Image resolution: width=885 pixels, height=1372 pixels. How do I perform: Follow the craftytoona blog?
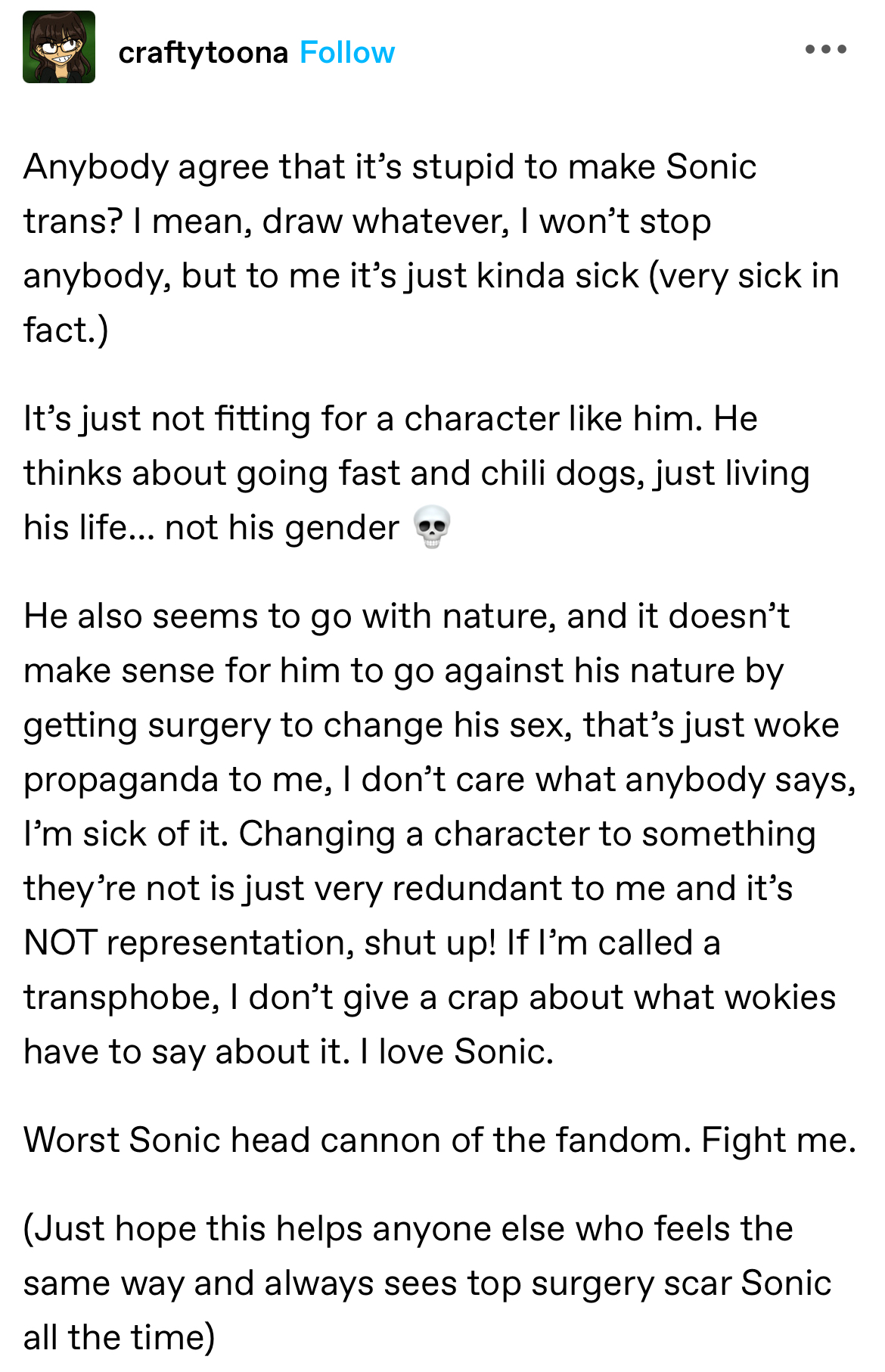pos(347,52)
